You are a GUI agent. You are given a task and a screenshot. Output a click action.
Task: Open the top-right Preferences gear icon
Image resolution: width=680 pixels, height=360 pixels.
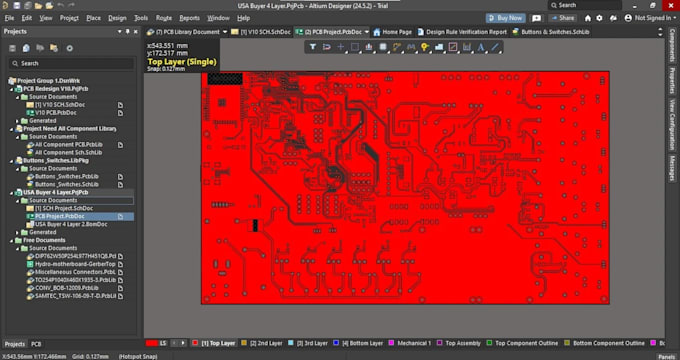[599, 18]
